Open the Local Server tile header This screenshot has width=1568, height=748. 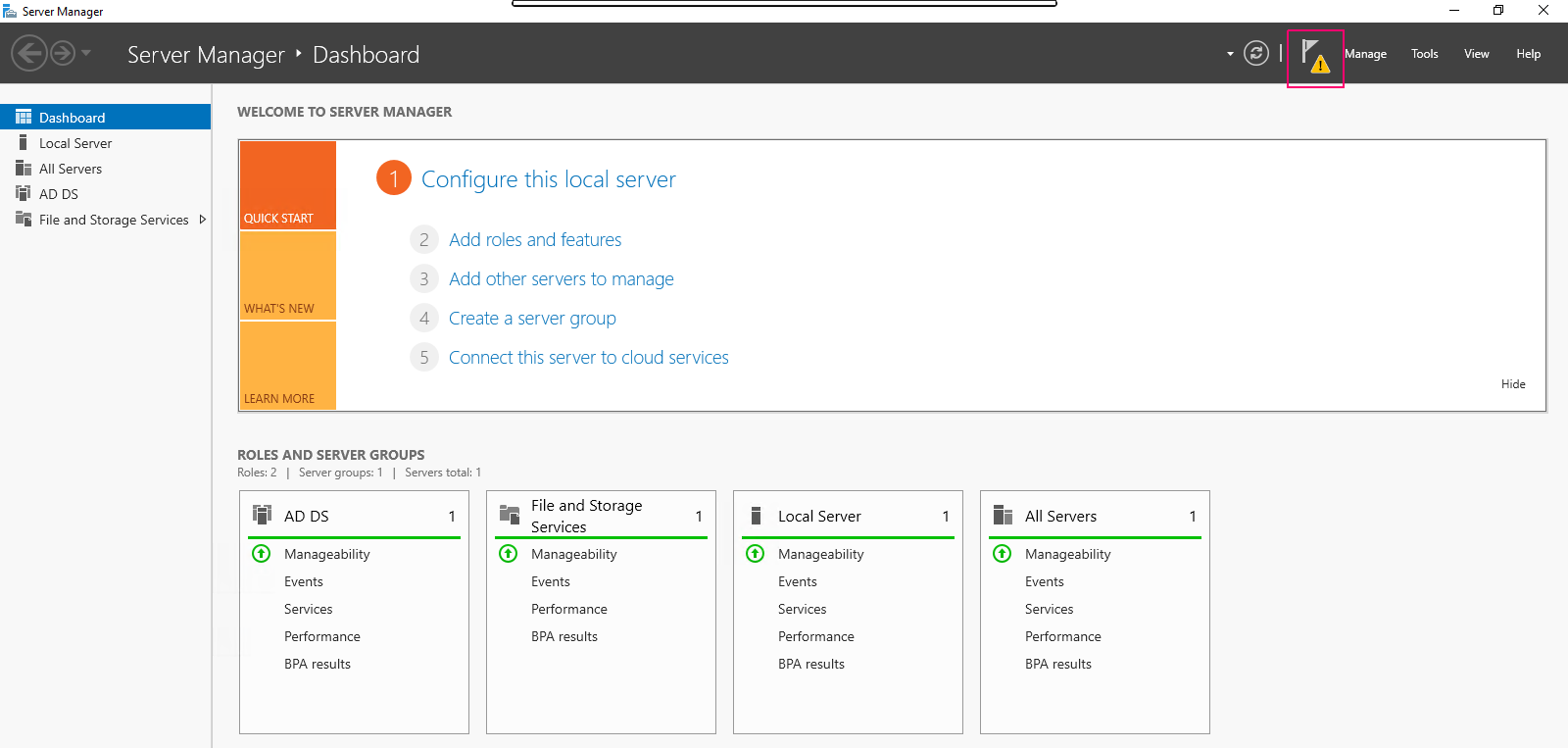[x=848, y=516]
